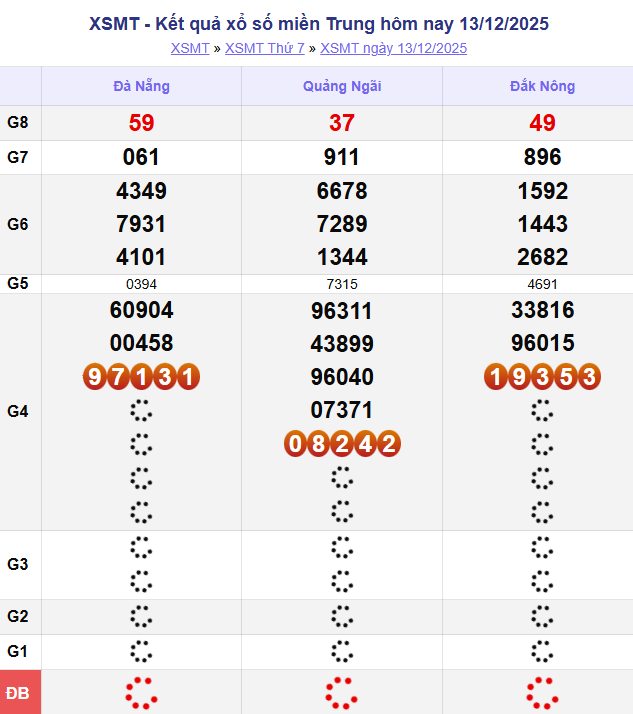
Task: Click the XSMT breadcrumb link
Action: pyautogui.click(x=190, y=48)
